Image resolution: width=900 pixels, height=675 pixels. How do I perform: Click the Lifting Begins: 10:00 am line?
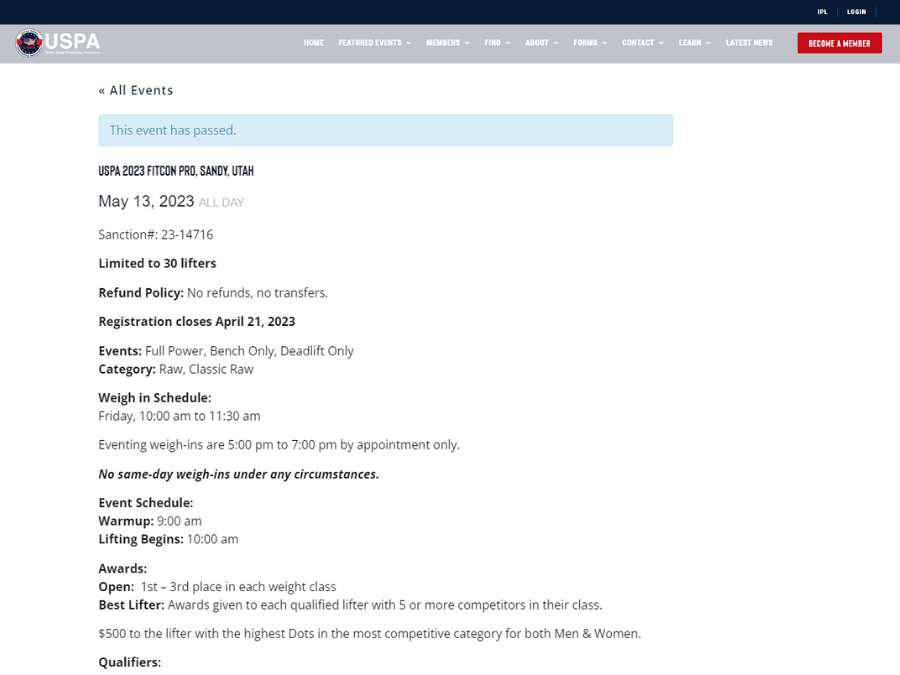[x=168, y=539]
